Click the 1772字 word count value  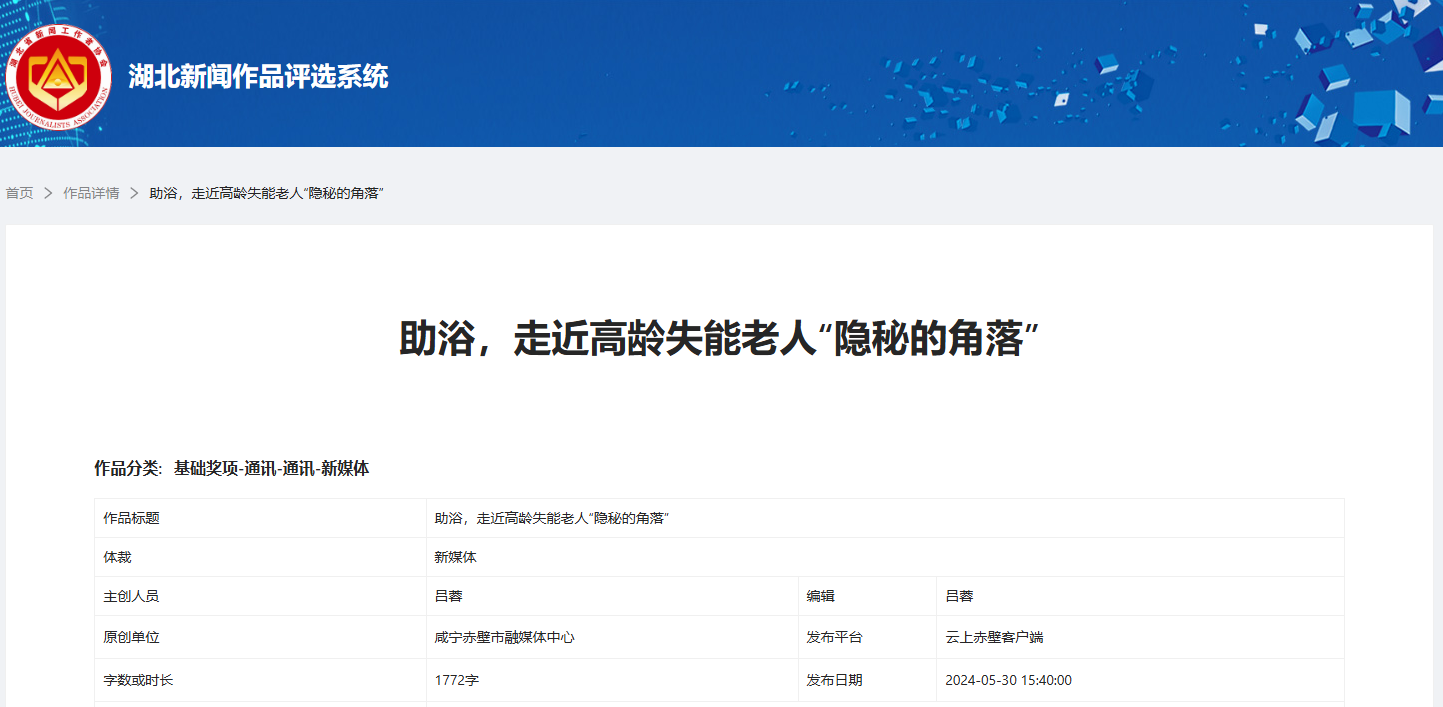(457, 680)
